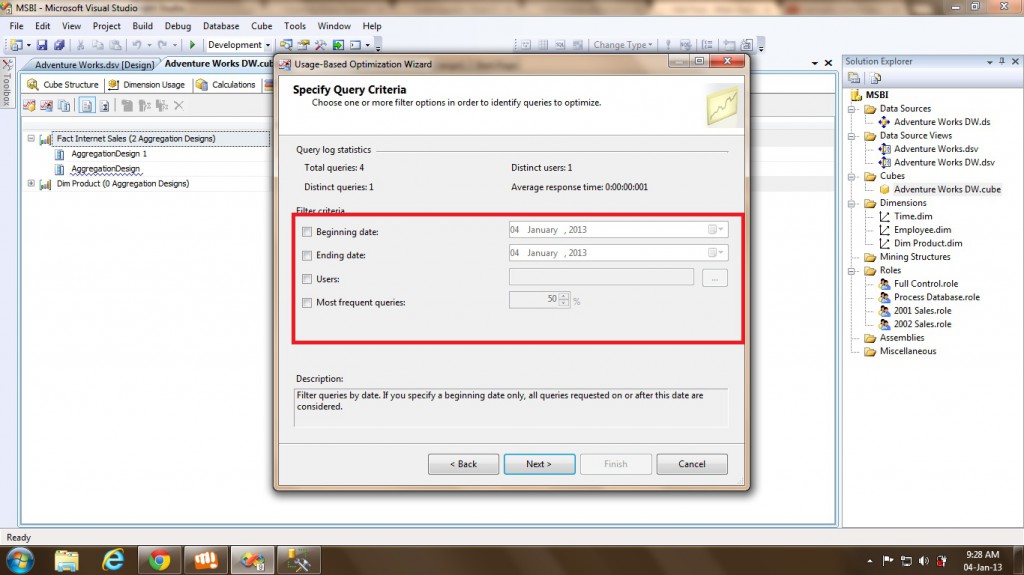The image size is (1024, 575).
Task: Click the percentage spinner for frequent queries
Action: tap(564, 299)
